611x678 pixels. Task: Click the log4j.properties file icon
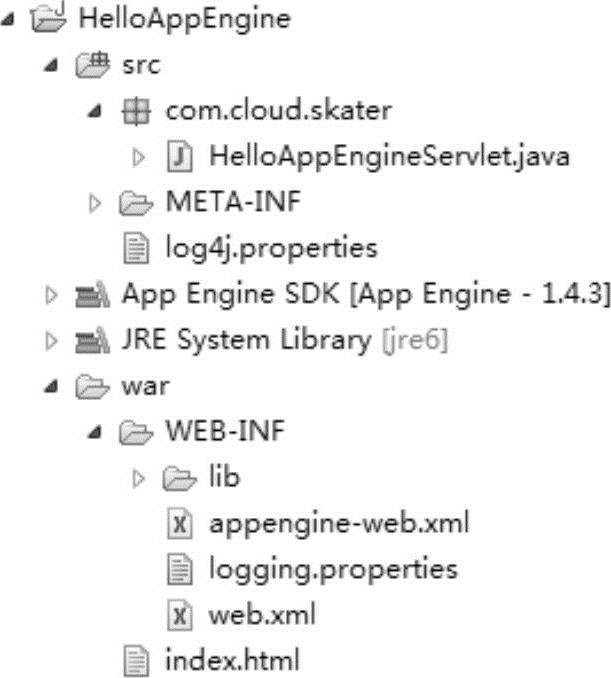[x=133, y=247]
